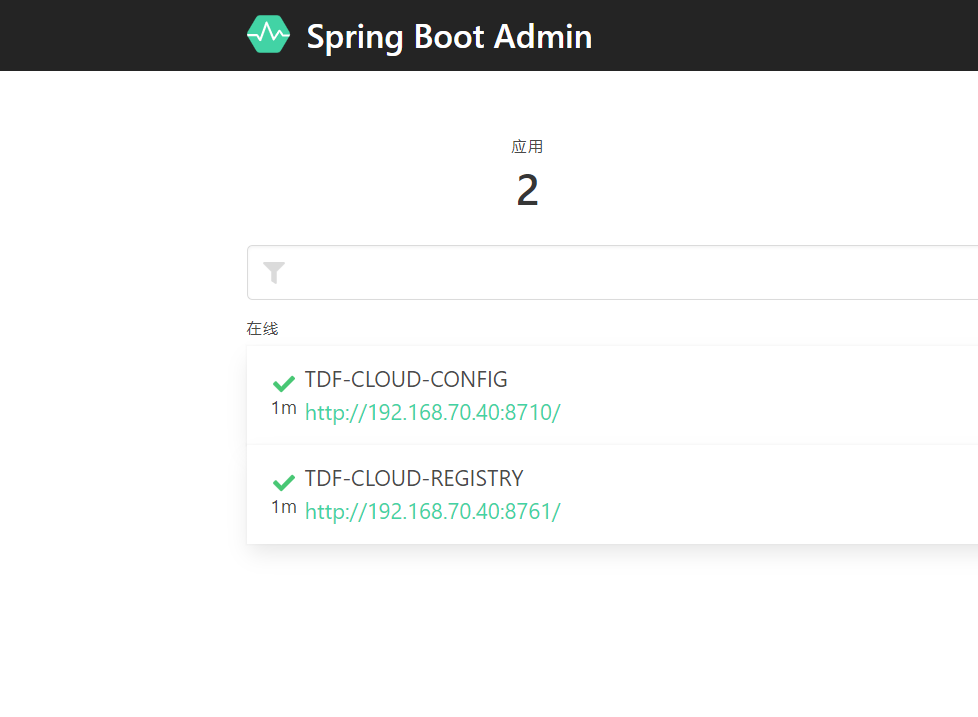The image size is (978, 717).
Task: Click the green check icon beside TDF-CLOUD-CONFIG
Action: tap(283, 383)
